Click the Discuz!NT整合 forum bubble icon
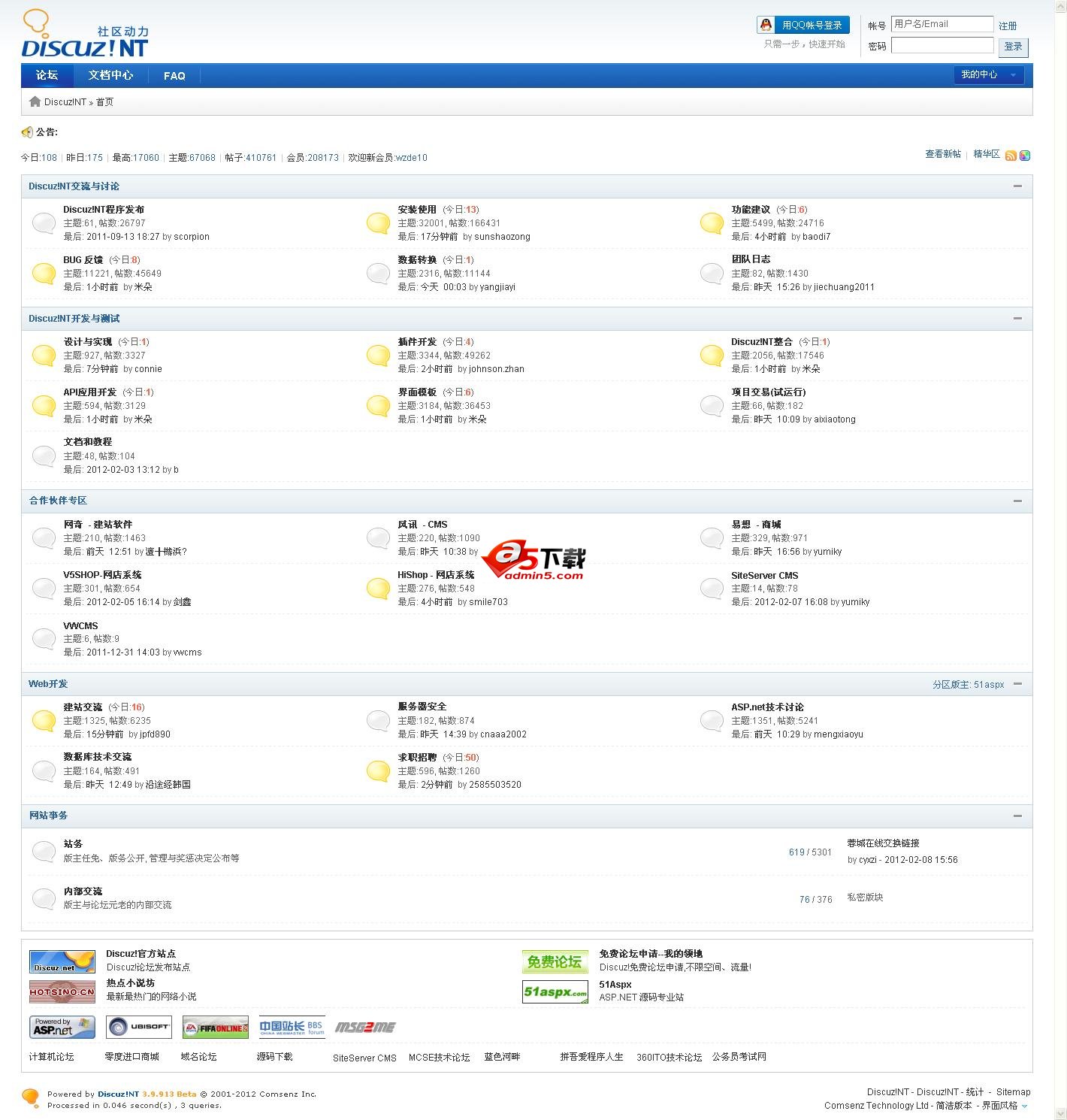This screenshot has width=1067, height=1120. point(712,355)
